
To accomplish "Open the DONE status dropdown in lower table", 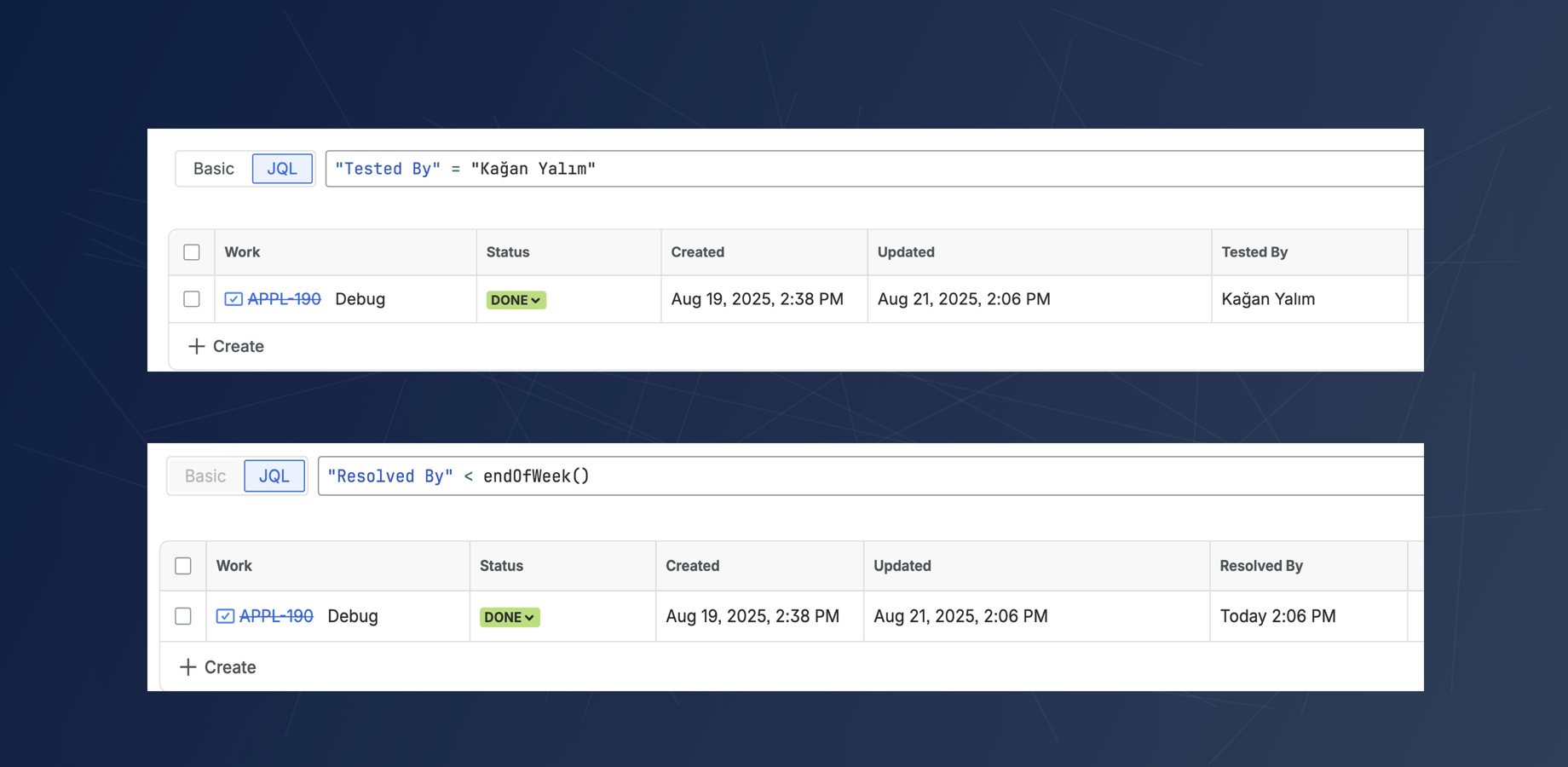I will 510,617.
